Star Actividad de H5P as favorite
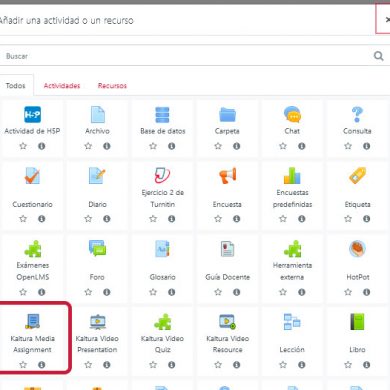The image size is (390, 390). tap(23, 146)
